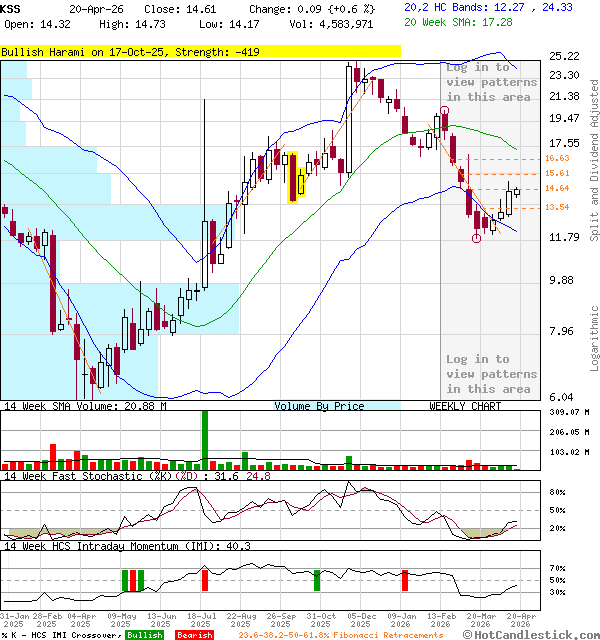
Task: Click the Bullish Harami pattern banner
Action: coord(200,51)
